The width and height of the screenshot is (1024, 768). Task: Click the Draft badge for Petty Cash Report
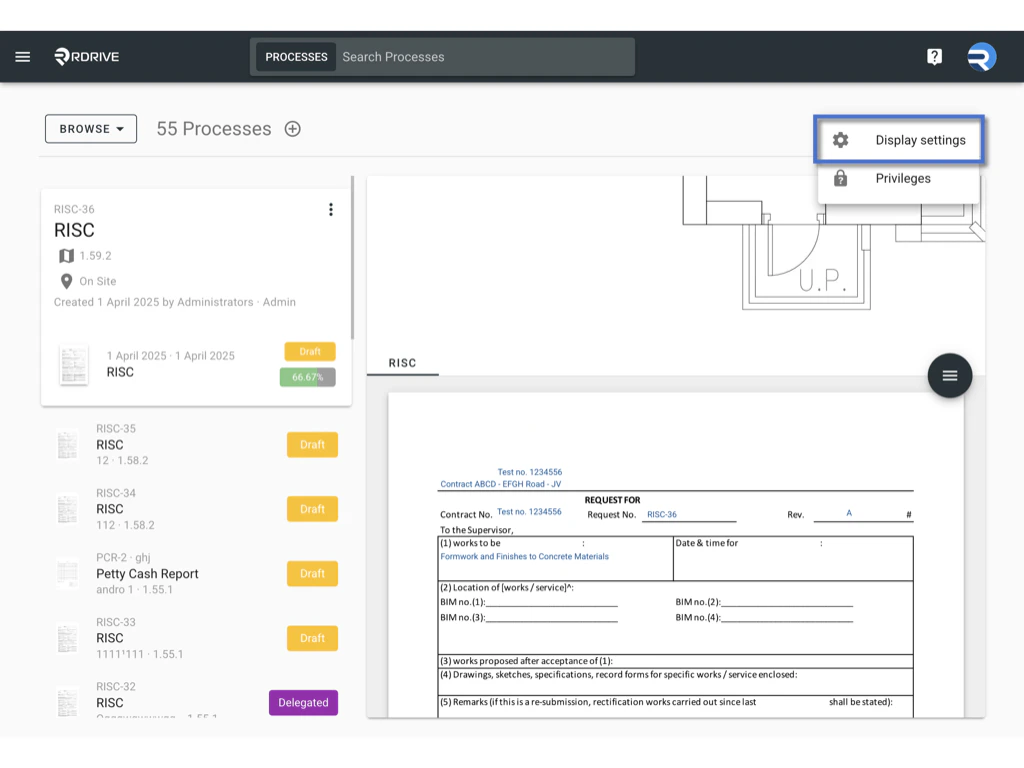click(x=312, y=573)
